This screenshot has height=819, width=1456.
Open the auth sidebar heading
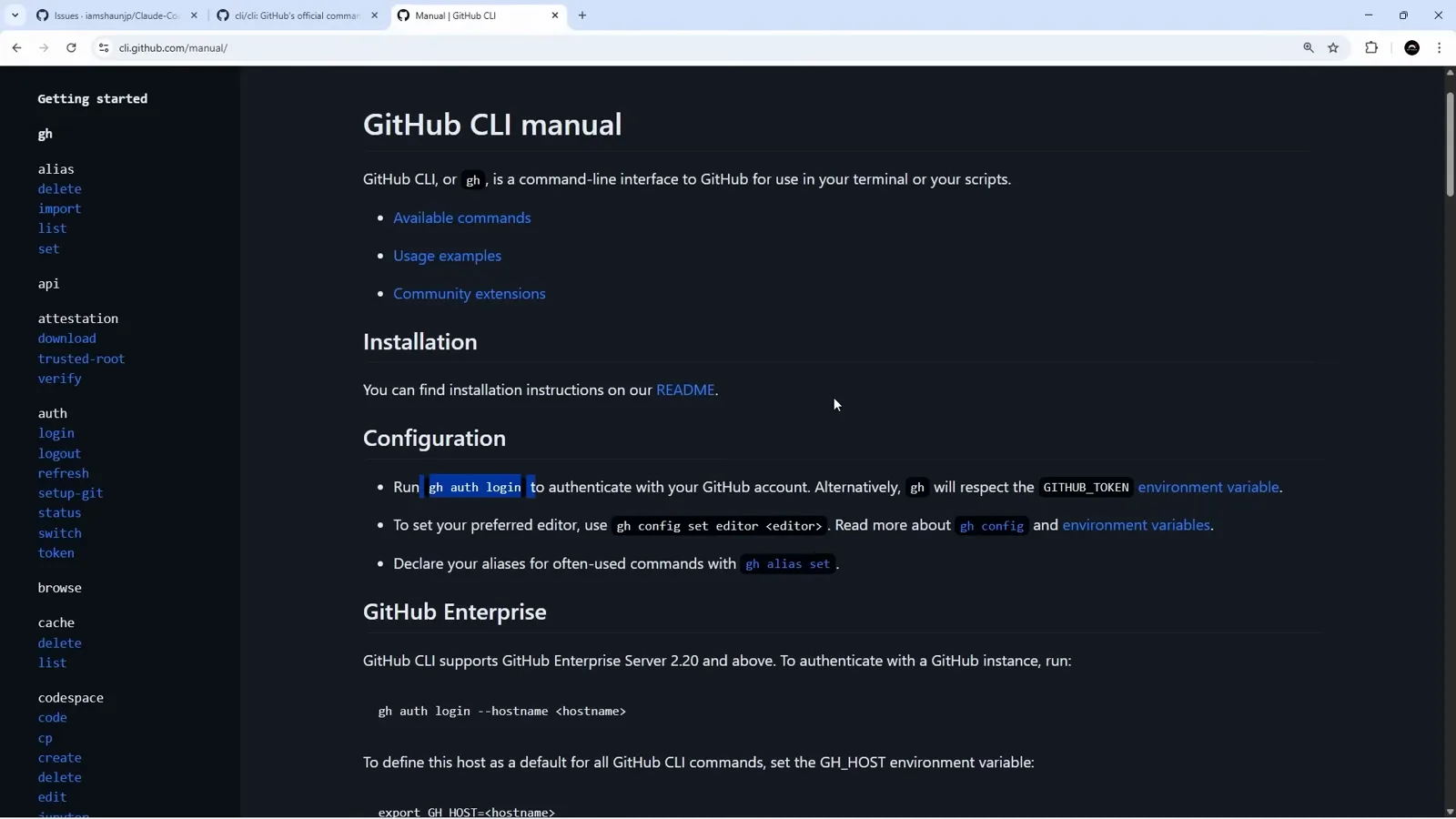point(52,413)
